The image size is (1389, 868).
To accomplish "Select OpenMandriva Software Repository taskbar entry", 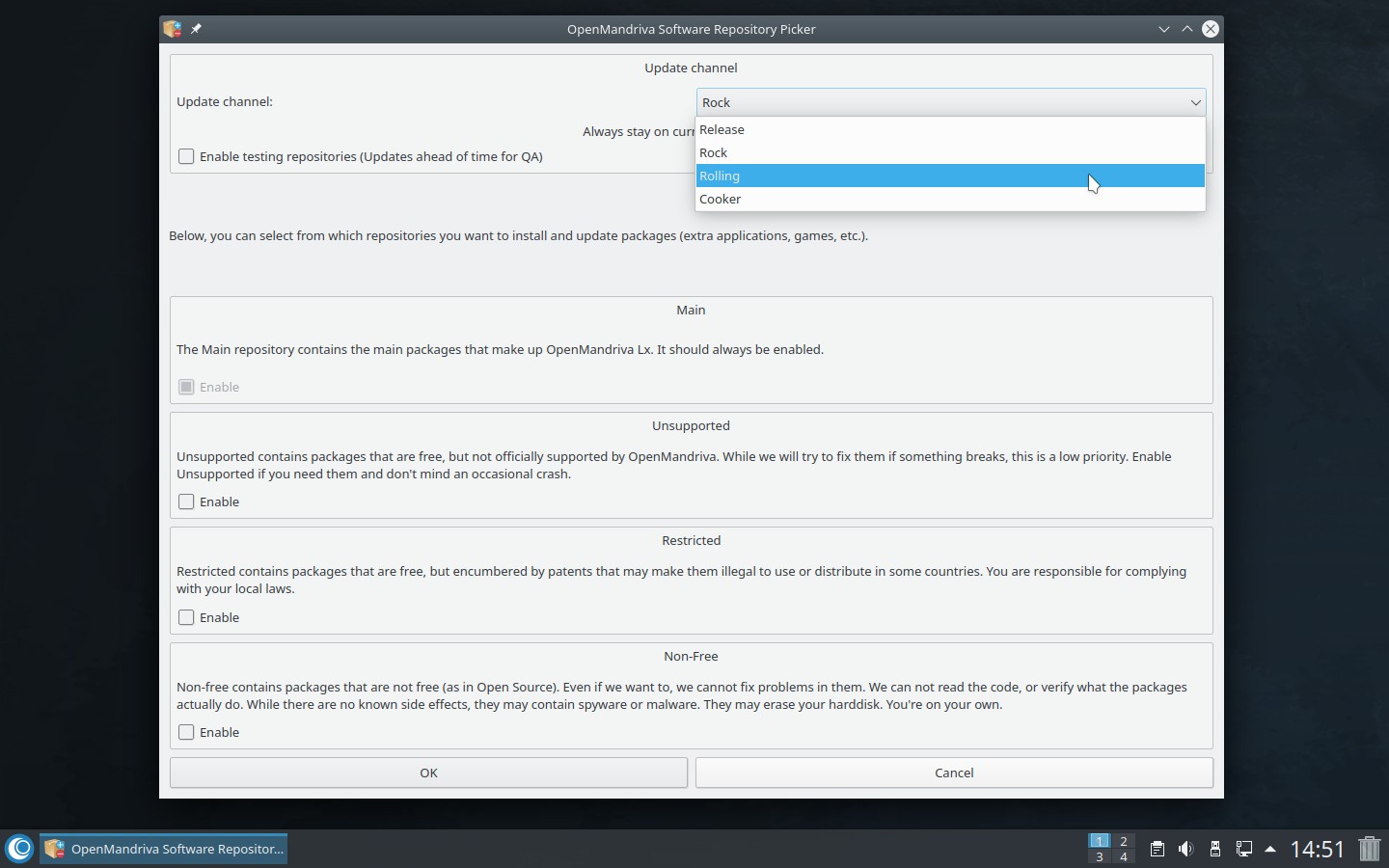I will click(x=163, y=849).
